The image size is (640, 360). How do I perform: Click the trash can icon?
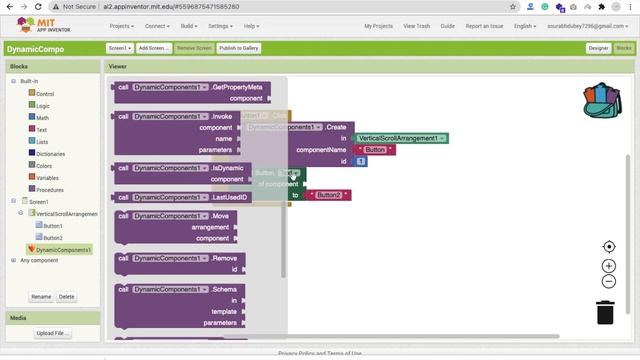pyautogui.click(x=605, y=312)
